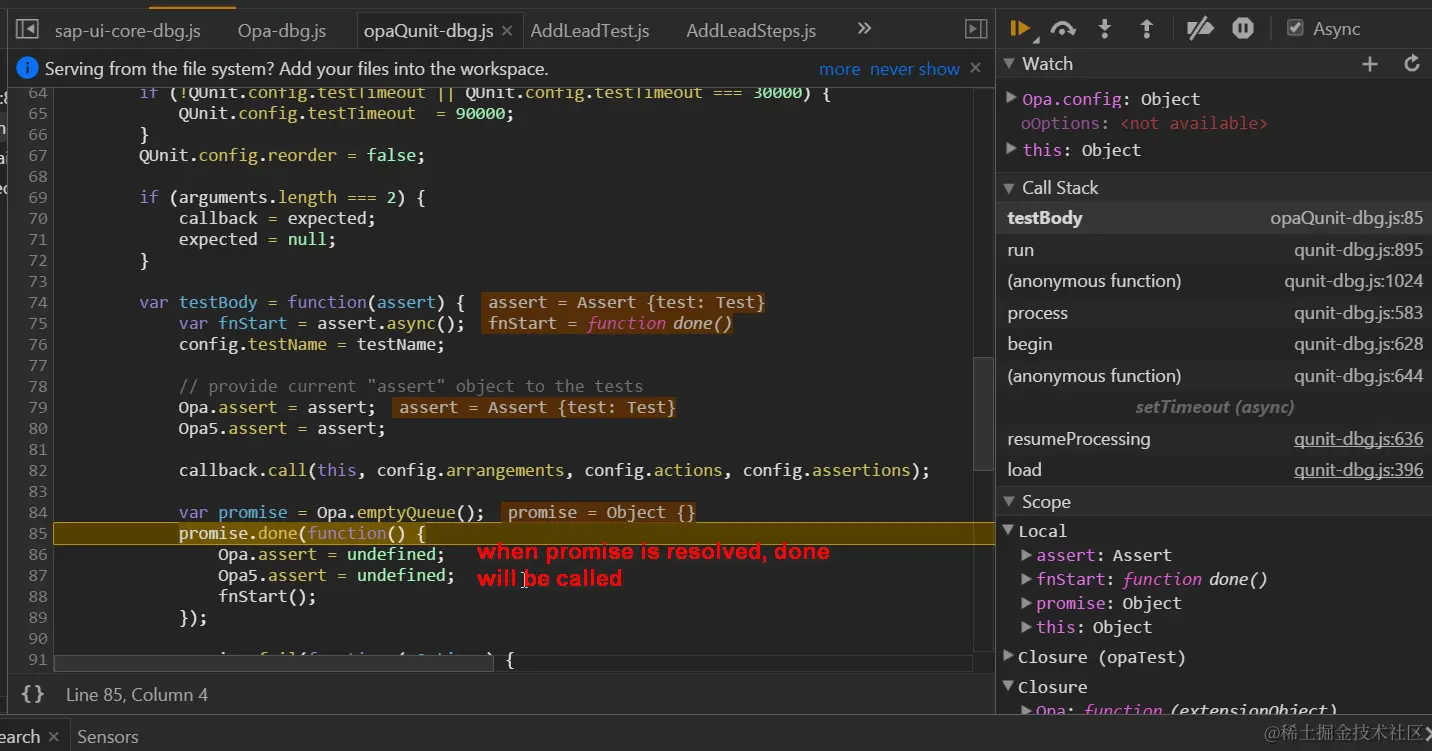Enable or disable the Async checkbox

tap(1295, 29)
